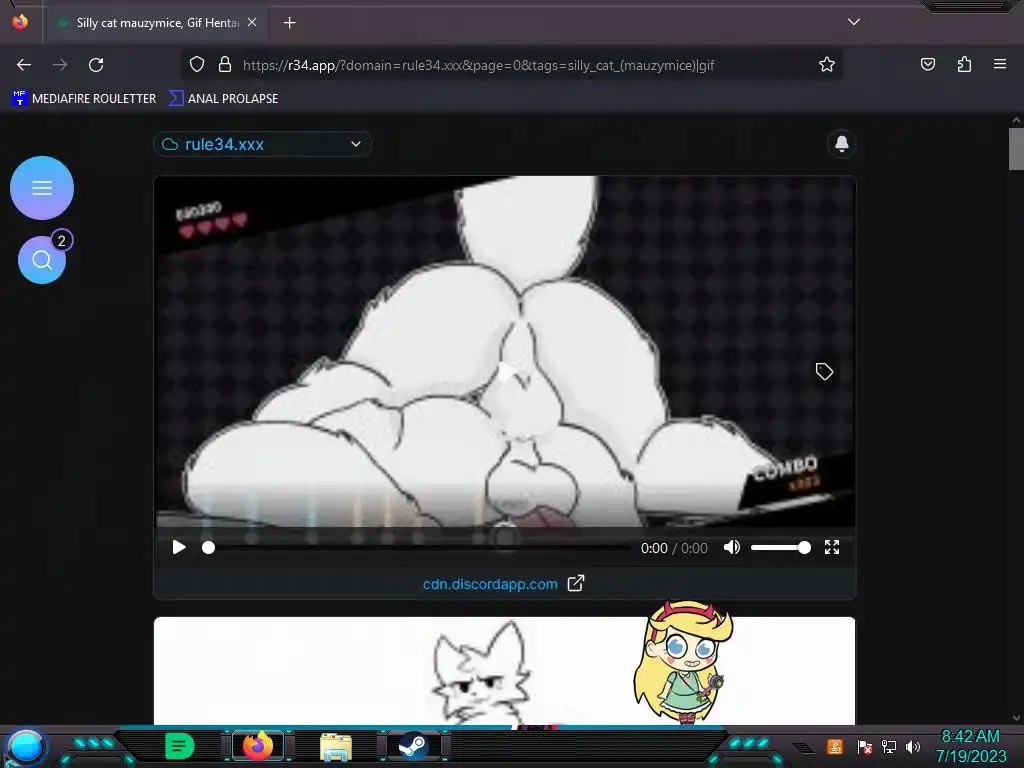This screenshot has height=768, width=1024.
Task: Open the MEDIAFIRE ROULETTER bookmark
Action: pyautogui.click(x=84, y=99)
